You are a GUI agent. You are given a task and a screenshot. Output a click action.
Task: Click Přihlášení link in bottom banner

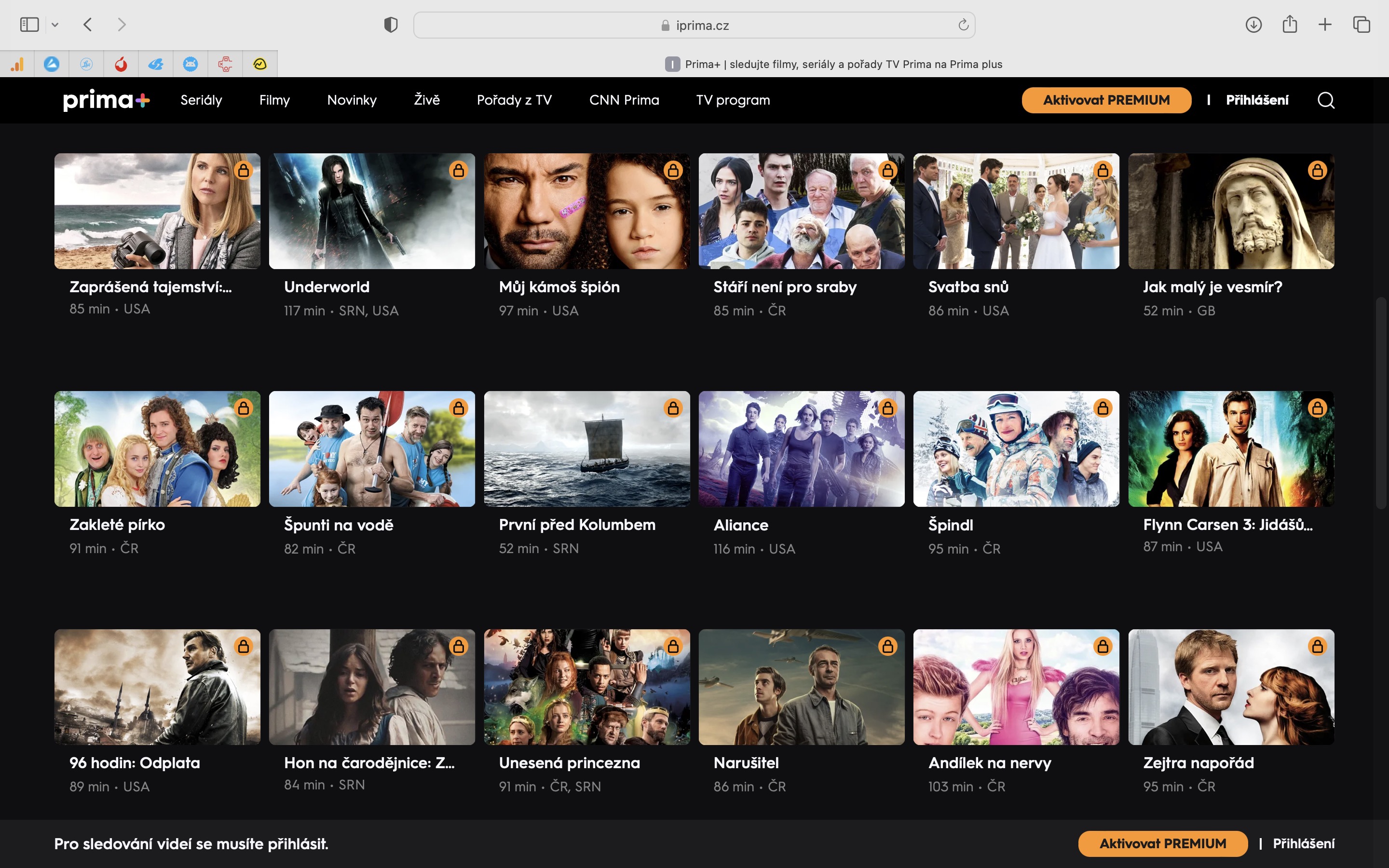pyautogui.click(x=1303, y=843)
